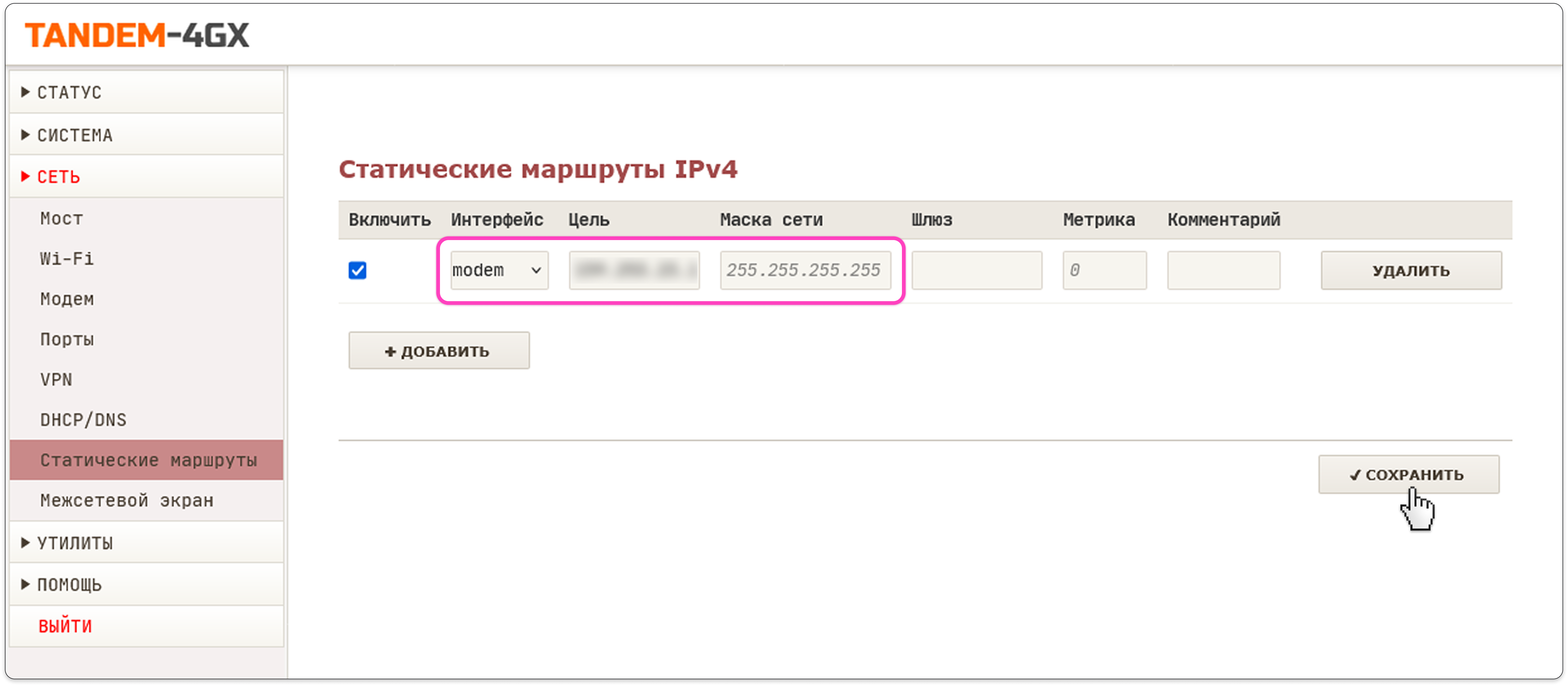Uncheck the route's Включить checkbox
Viewport: 1568px width, 686px height.
point(357,270)
